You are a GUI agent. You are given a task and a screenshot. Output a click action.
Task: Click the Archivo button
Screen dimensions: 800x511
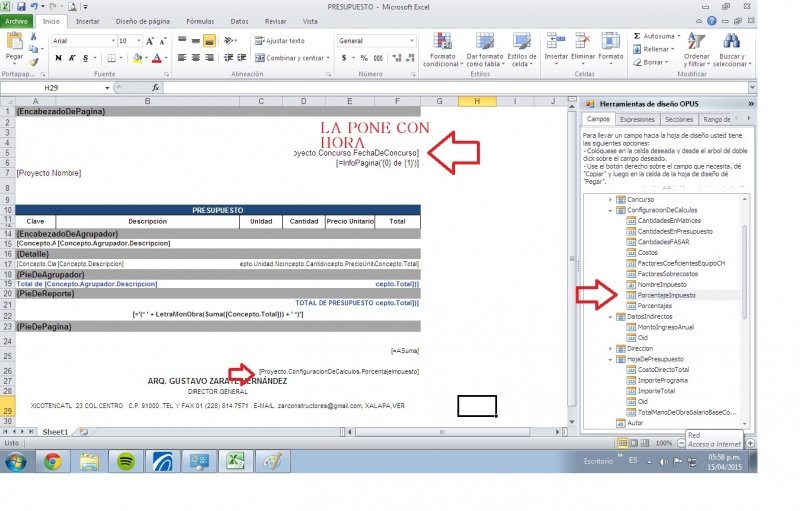(x=18, y=20)
